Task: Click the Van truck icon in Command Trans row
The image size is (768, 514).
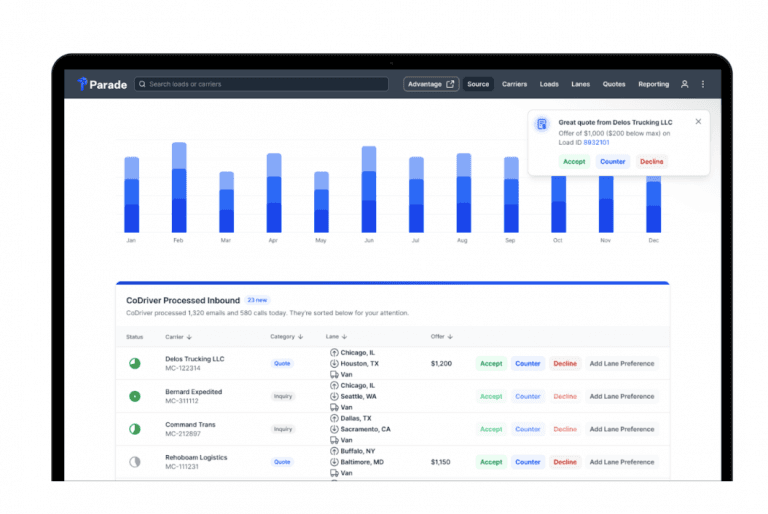Action: 334,440
